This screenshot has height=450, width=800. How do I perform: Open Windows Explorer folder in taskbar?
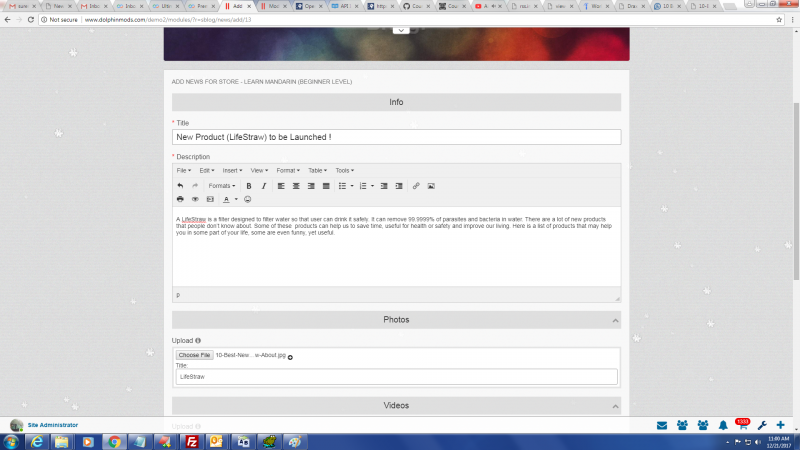(62, 442)
